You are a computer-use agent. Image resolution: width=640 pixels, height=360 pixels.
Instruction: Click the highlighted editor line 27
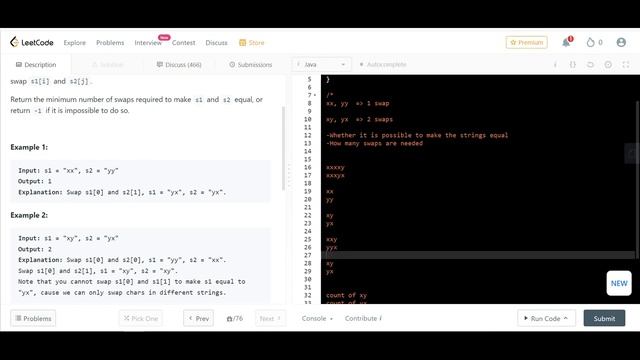click(x=478, y=255)
